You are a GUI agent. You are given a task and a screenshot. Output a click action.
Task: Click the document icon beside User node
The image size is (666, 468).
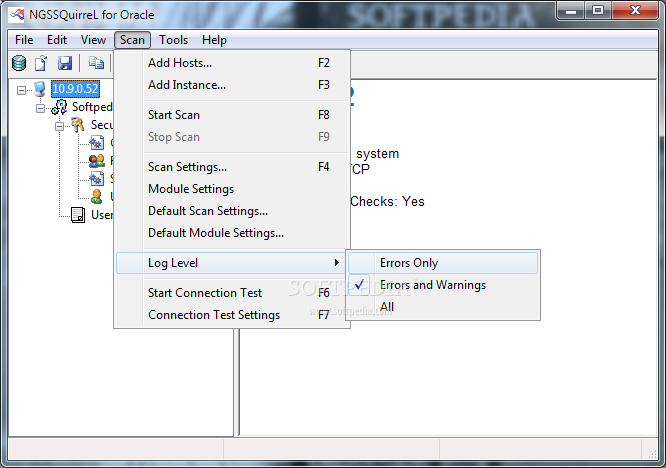click(78, 215)
